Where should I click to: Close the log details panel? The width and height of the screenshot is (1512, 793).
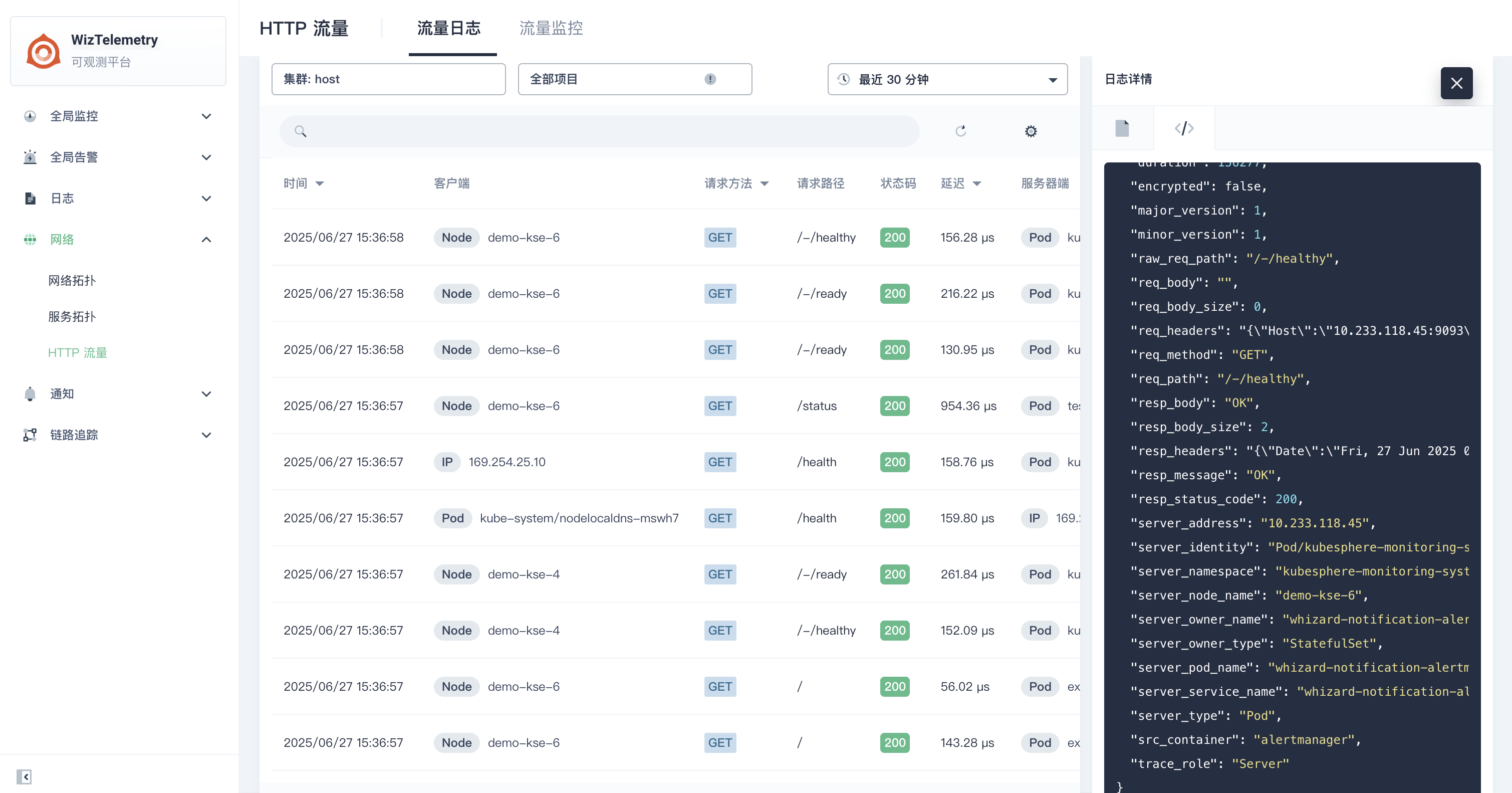[1456, 83]
